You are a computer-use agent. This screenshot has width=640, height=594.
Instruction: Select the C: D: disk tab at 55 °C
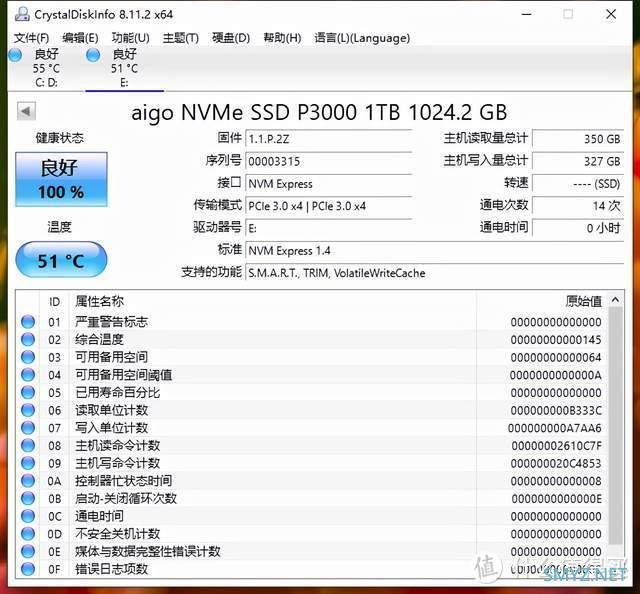coord(46,68)
